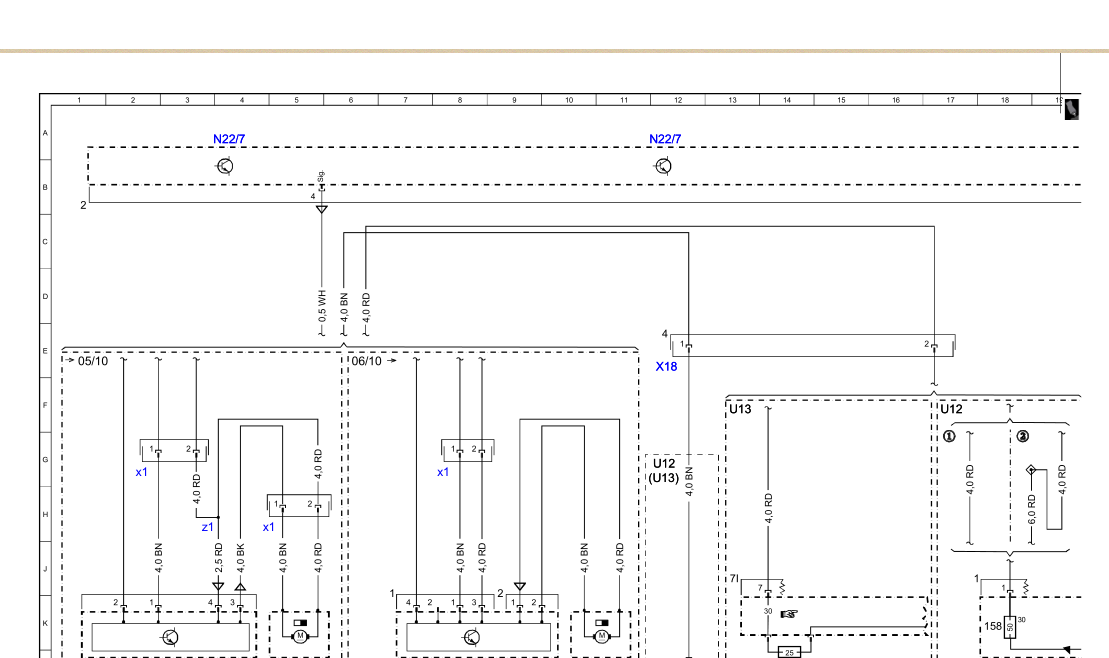Click the circled 2 marker in U12
Image resolution: width=1109 pixels, height=658 pixels.
click(x=1023, y=437)
